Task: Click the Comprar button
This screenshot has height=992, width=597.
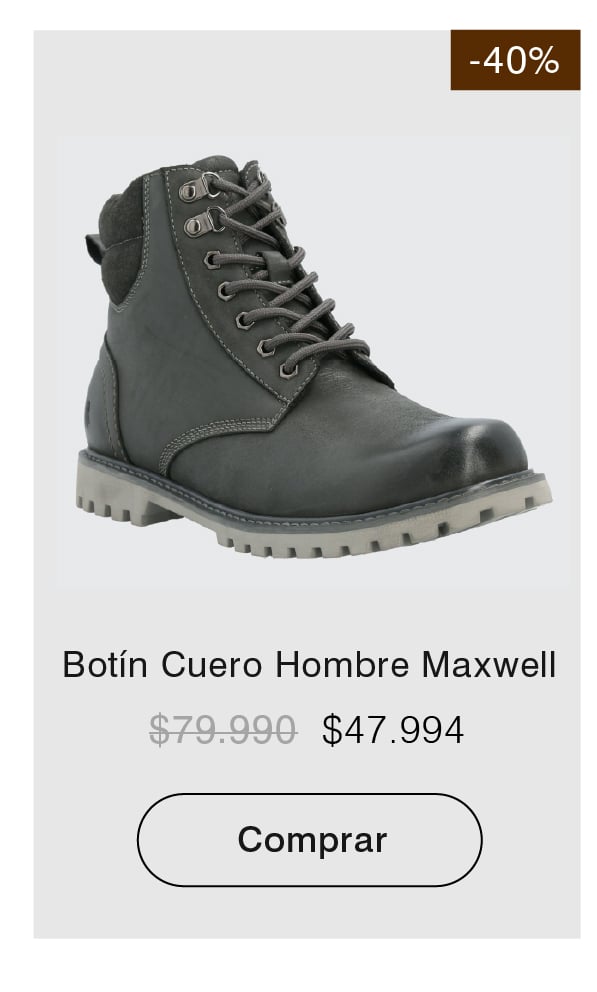Action: point(309,840)
